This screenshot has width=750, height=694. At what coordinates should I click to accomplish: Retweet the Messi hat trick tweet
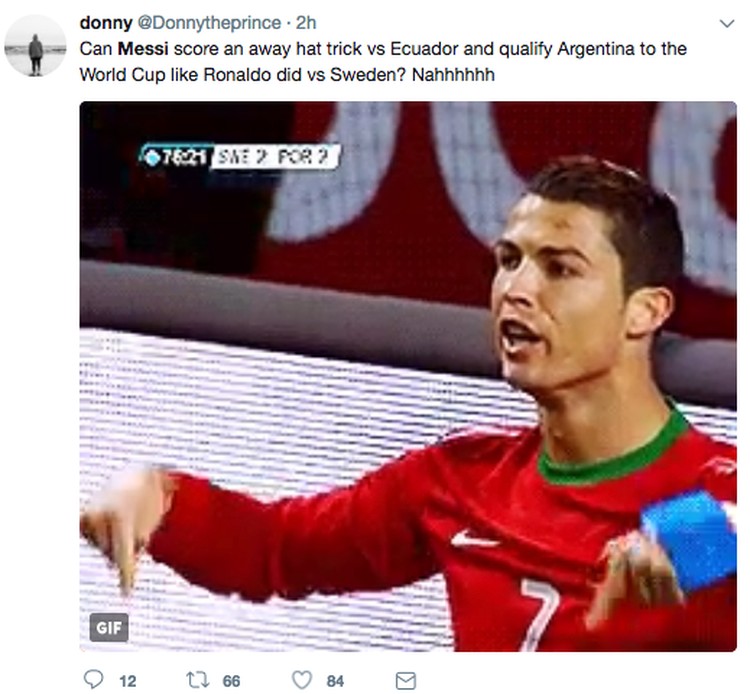pos(197,680)
